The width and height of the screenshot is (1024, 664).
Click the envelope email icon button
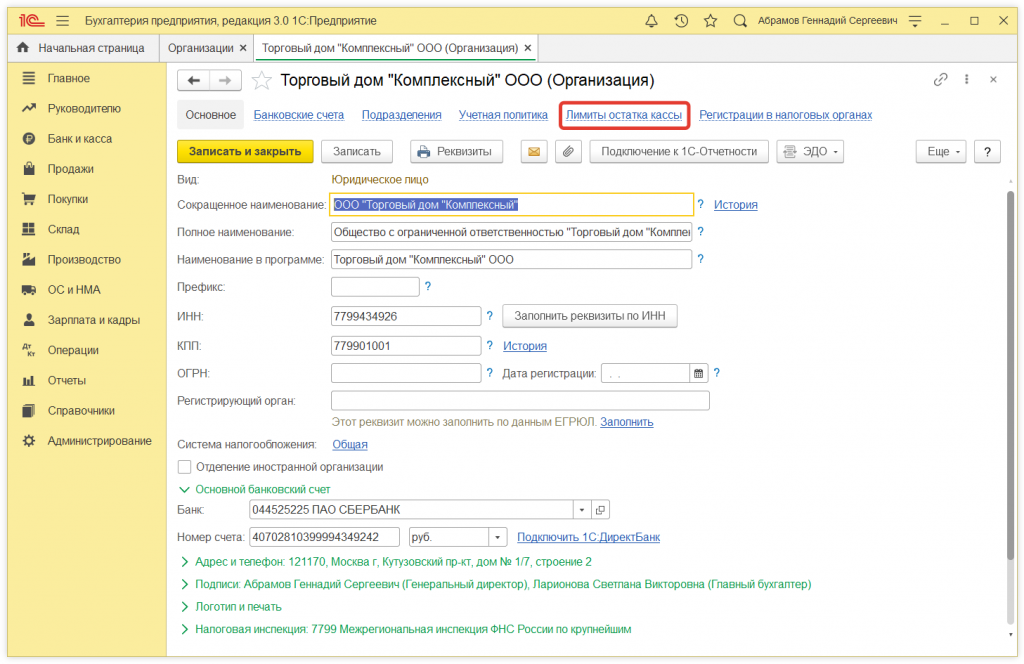coord(534,152)
